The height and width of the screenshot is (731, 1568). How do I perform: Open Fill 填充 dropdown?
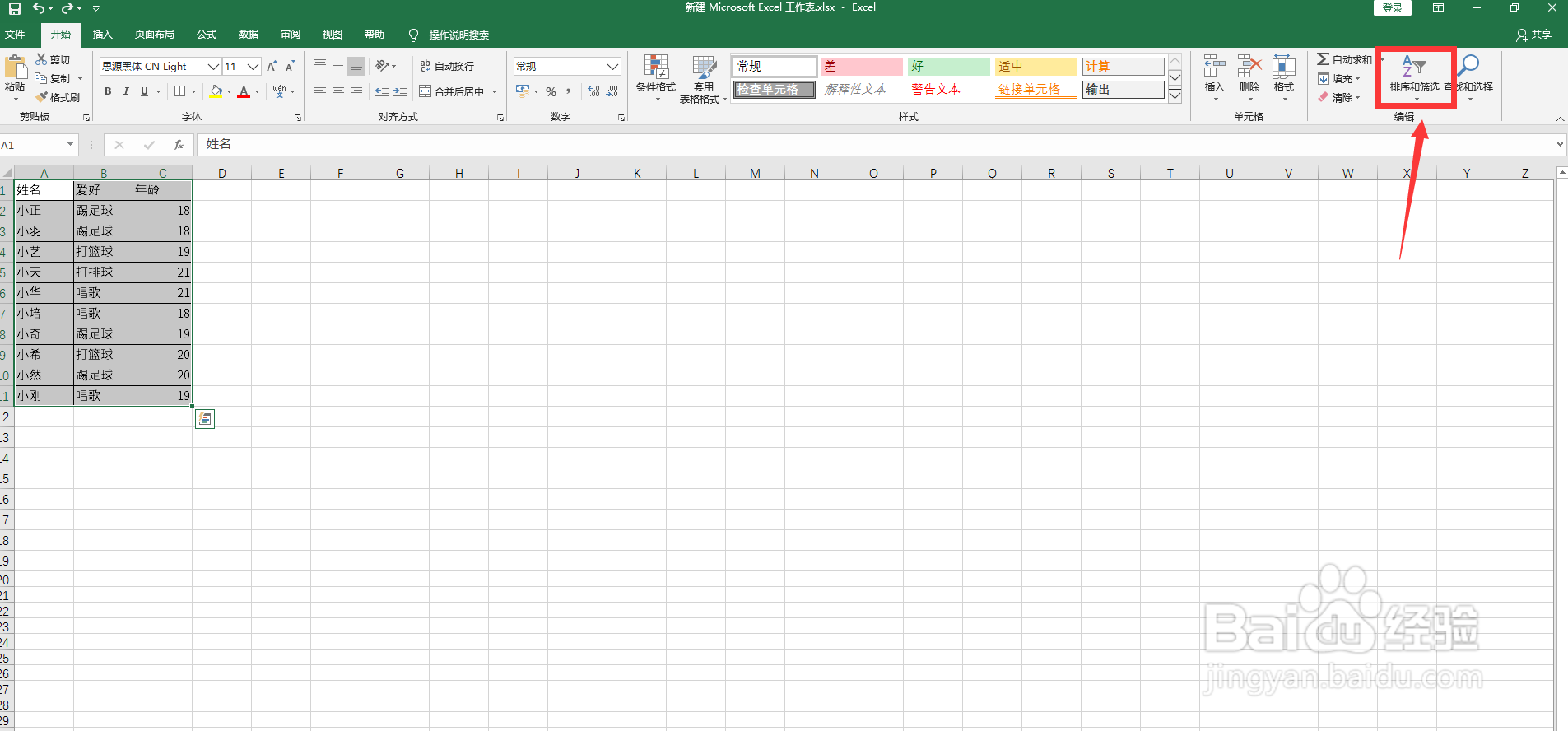pos(1339,78)
